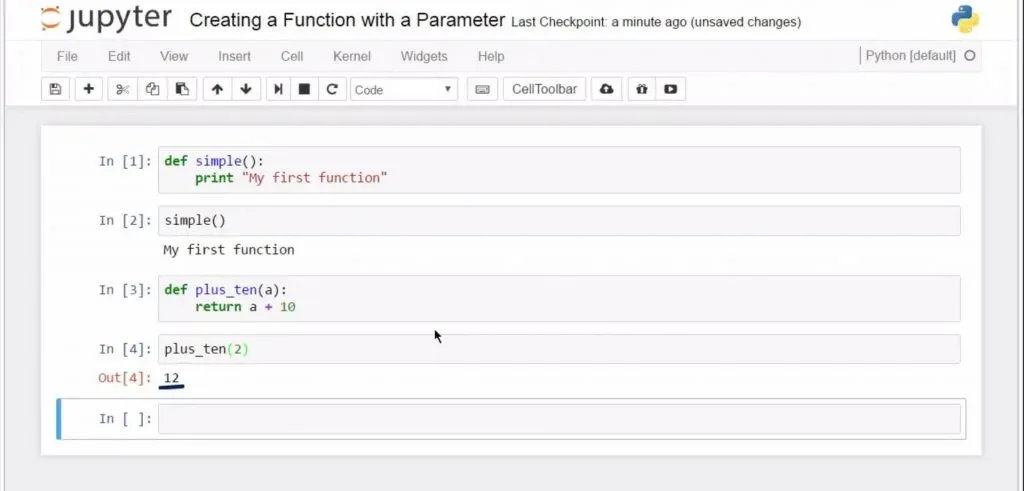The width and height of the screenshot is (1024, 491).
Task: Click the save notebook icon
Action: coord(55,89)
